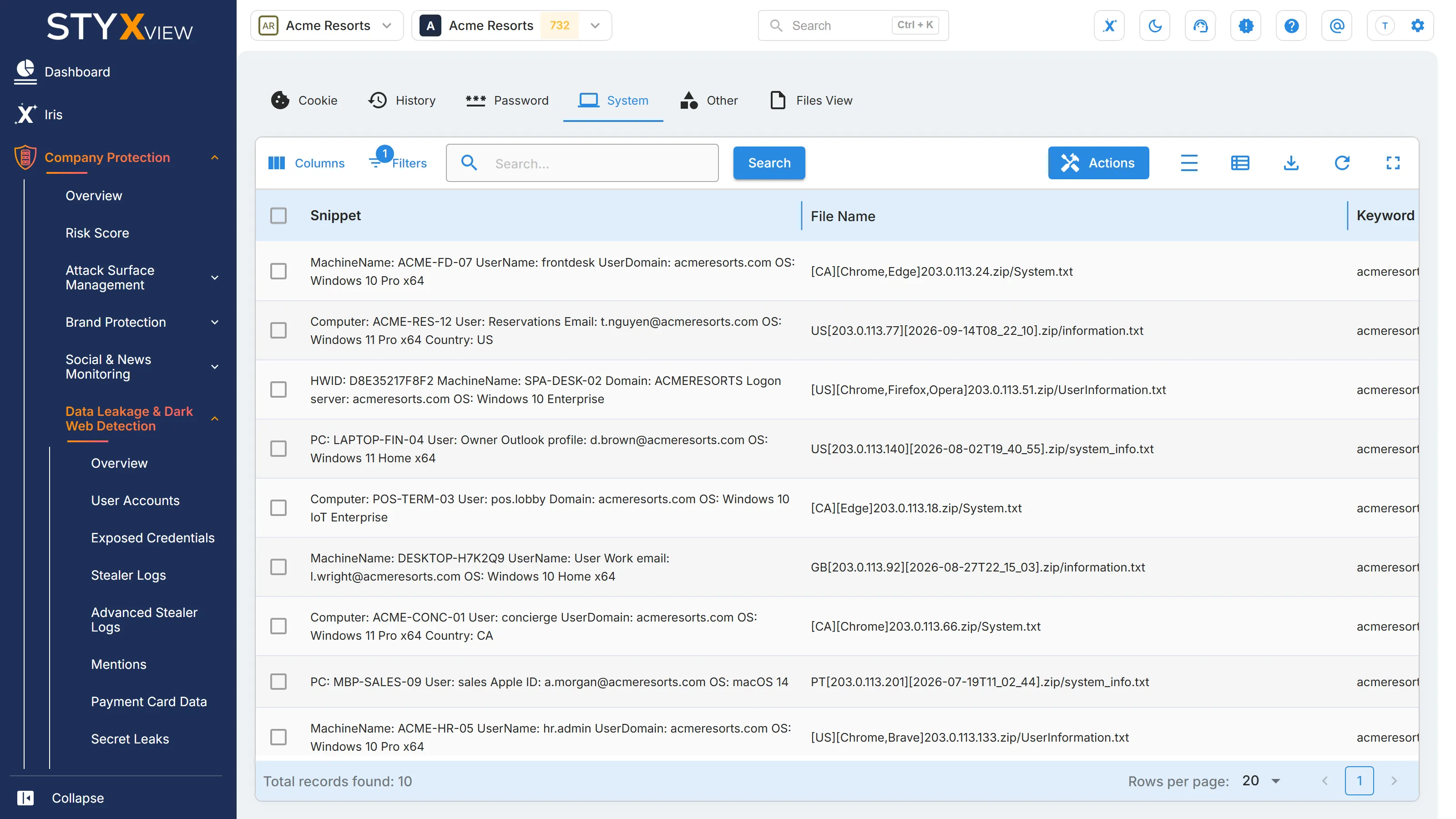Select the LAPTOP-FIN-04 row checkbox
Screen dimensions: 1456x819
point(278,449)
